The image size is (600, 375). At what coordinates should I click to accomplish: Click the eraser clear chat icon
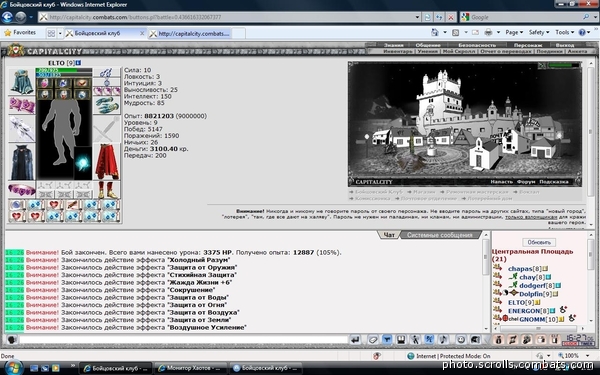pyautogui.click(x=373, y=340)
